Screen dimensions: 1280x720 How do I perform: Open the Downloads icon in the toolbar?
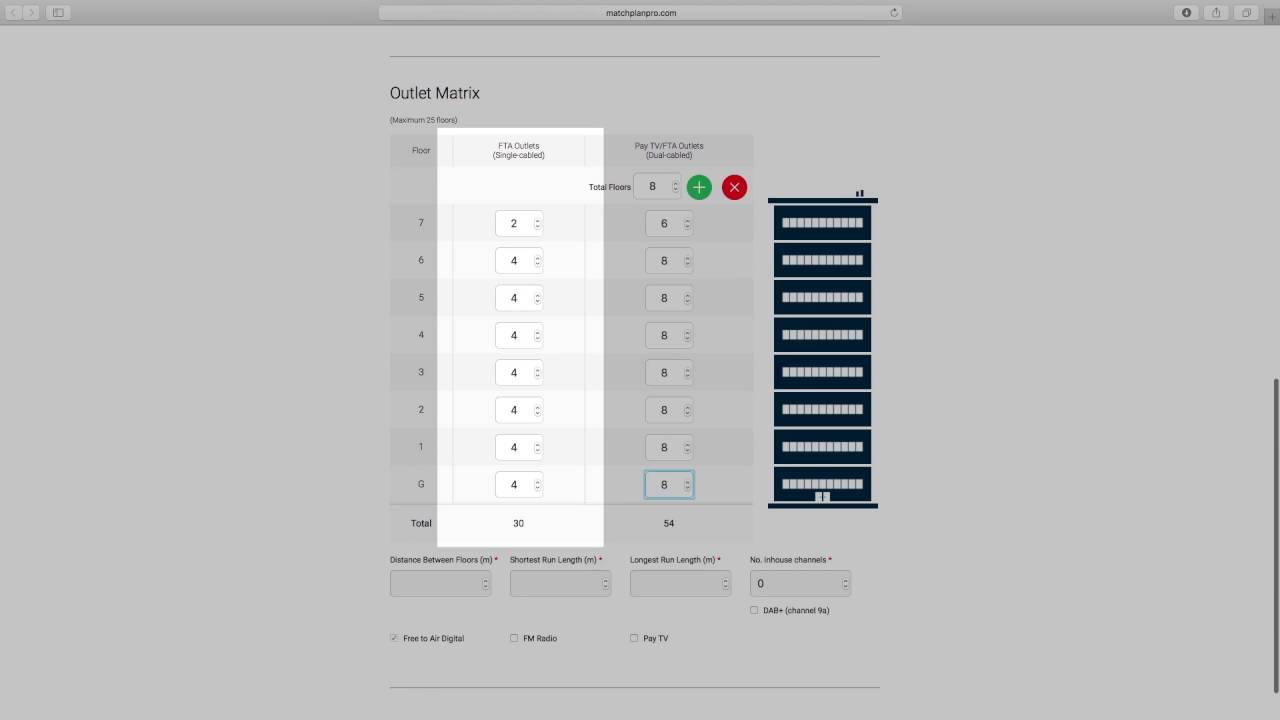pyautogui.click(x=1186, y=12)
